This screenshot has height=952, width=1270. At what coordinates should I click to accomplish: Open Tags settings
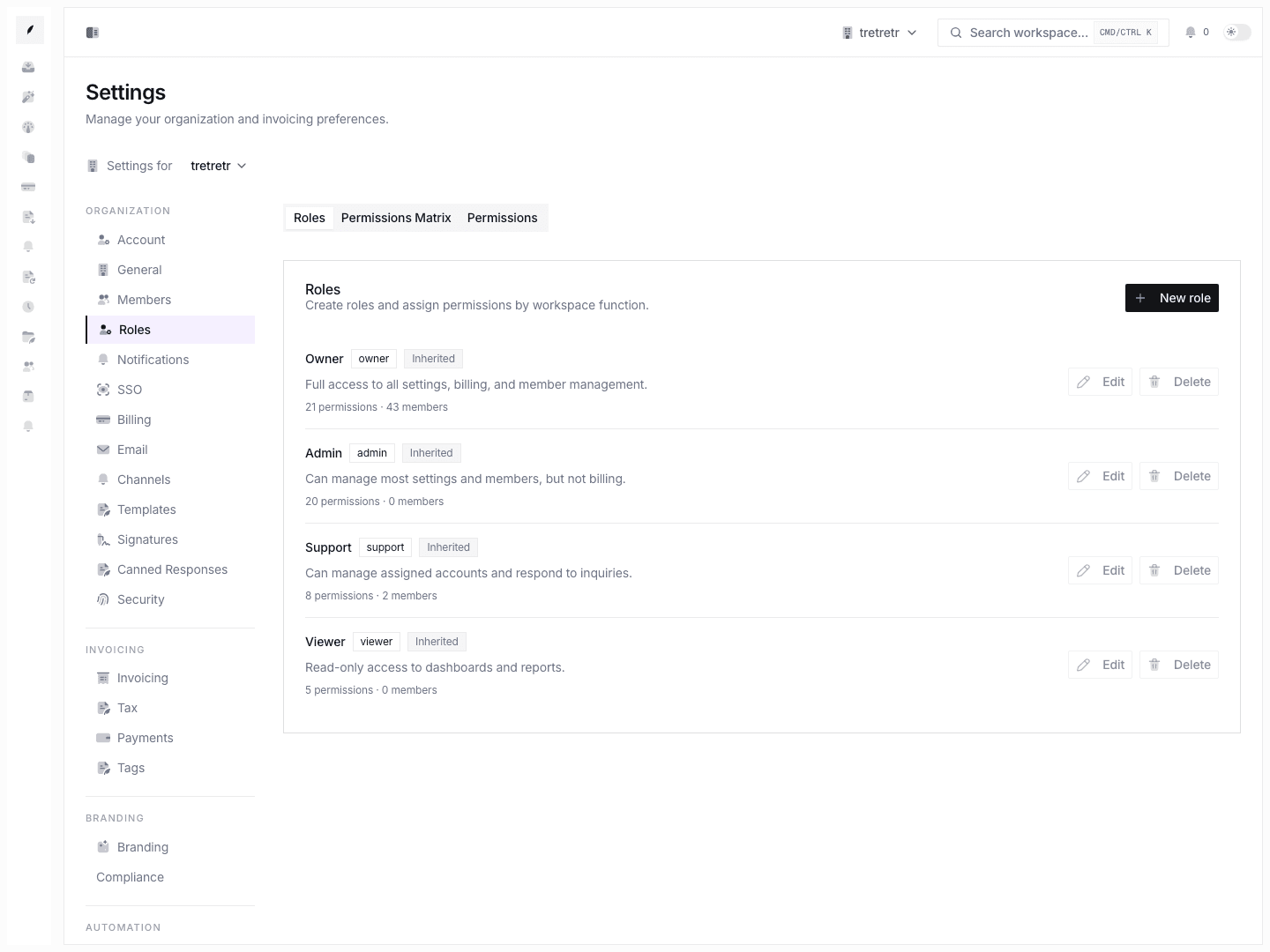(x=170, y=768)
